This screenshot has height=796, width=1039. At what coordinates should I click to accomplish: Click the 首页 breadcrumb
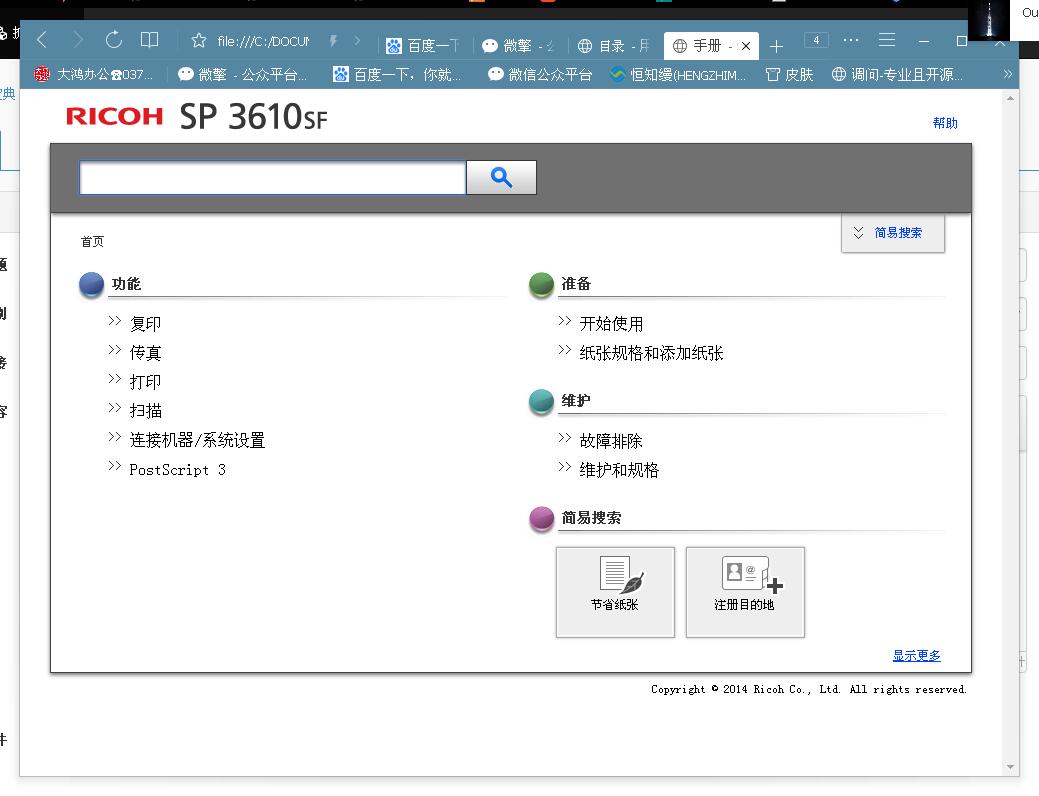pos(92,241)
